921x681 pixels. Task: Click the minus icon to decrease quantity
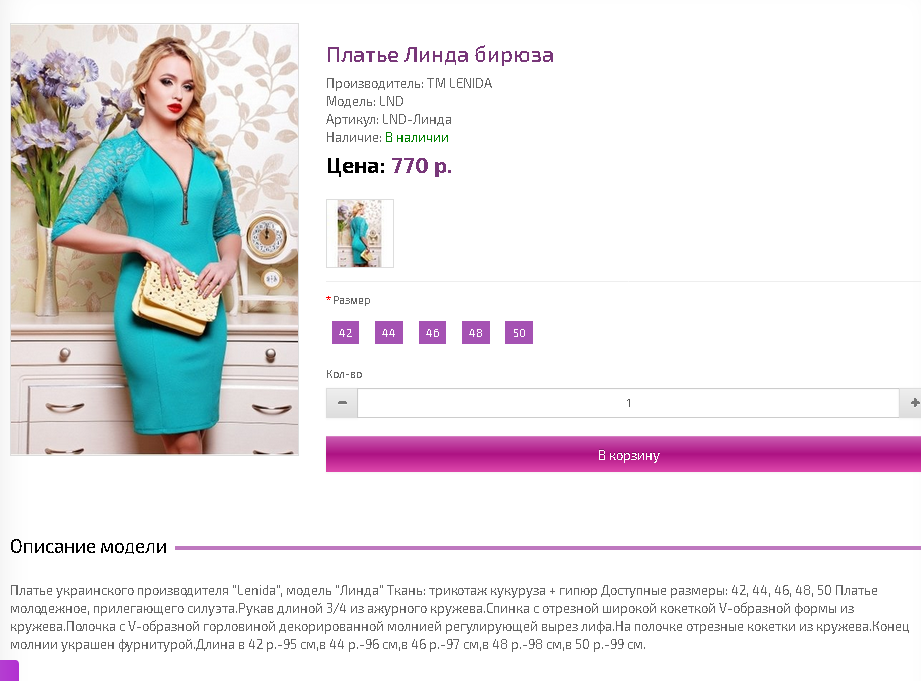click(x=342, y=403)
